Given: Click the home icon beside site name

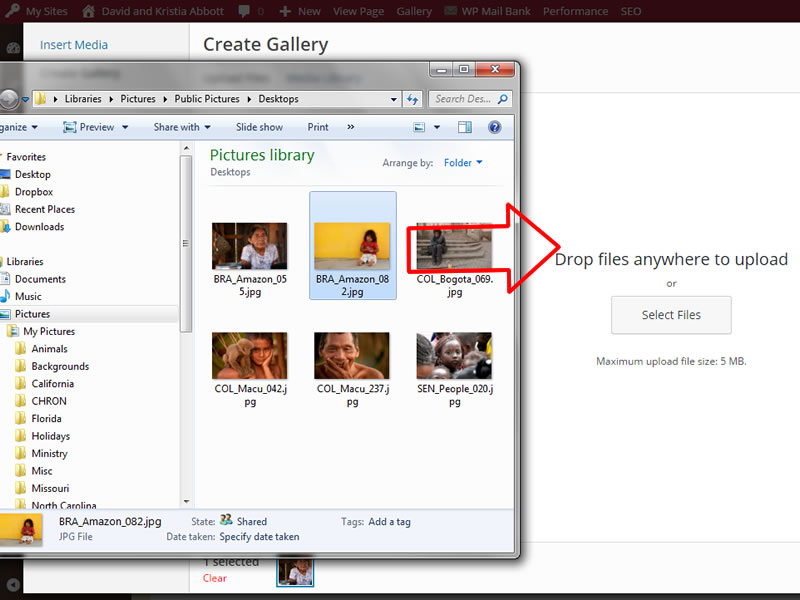Looking at the screenshot, I should pyautogui.click(x=88, y=11).
